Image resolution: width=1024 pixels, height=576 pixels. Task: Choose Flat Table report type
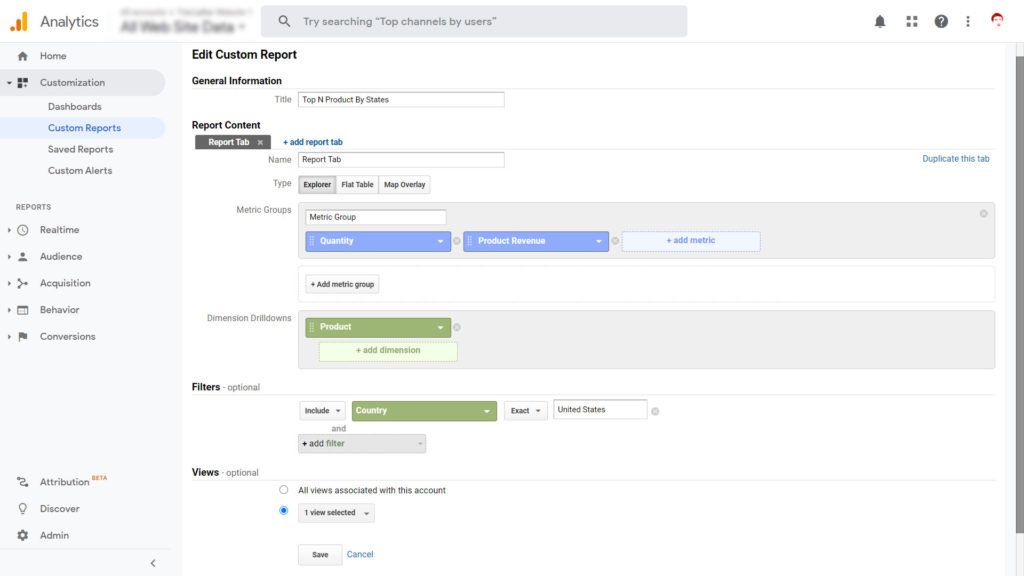pos(357,185)
